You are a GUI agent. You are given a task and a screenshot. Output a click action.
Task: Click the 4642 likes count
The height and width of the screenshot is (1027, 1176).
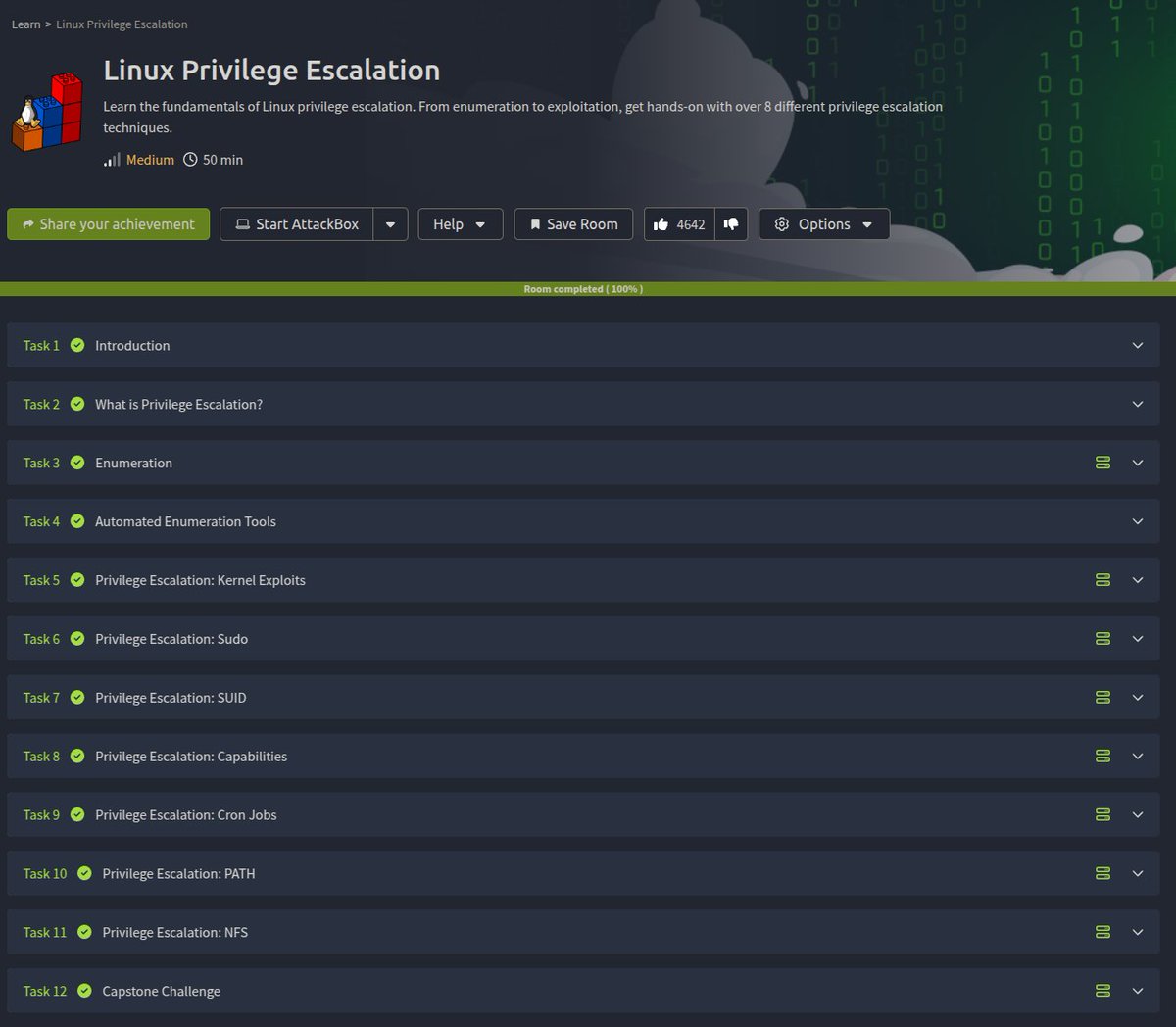click(x=691, y=224)
